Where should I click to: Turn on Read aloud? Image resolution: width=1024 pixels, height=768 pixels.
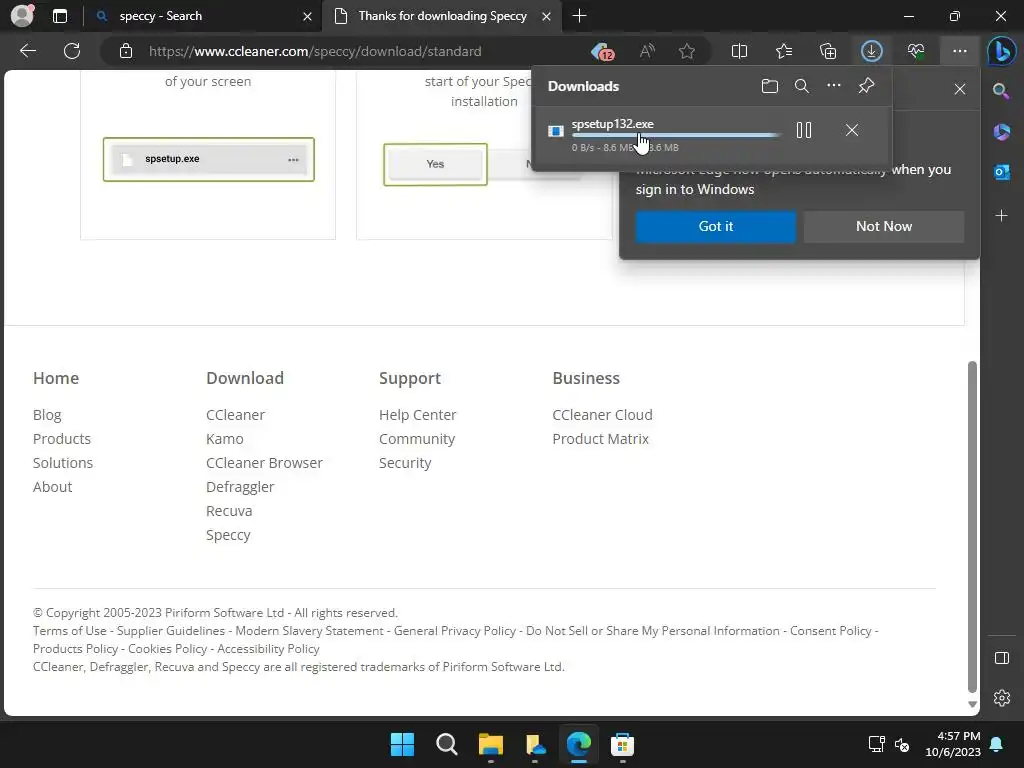pyautogui.click(x=647, y=51)
